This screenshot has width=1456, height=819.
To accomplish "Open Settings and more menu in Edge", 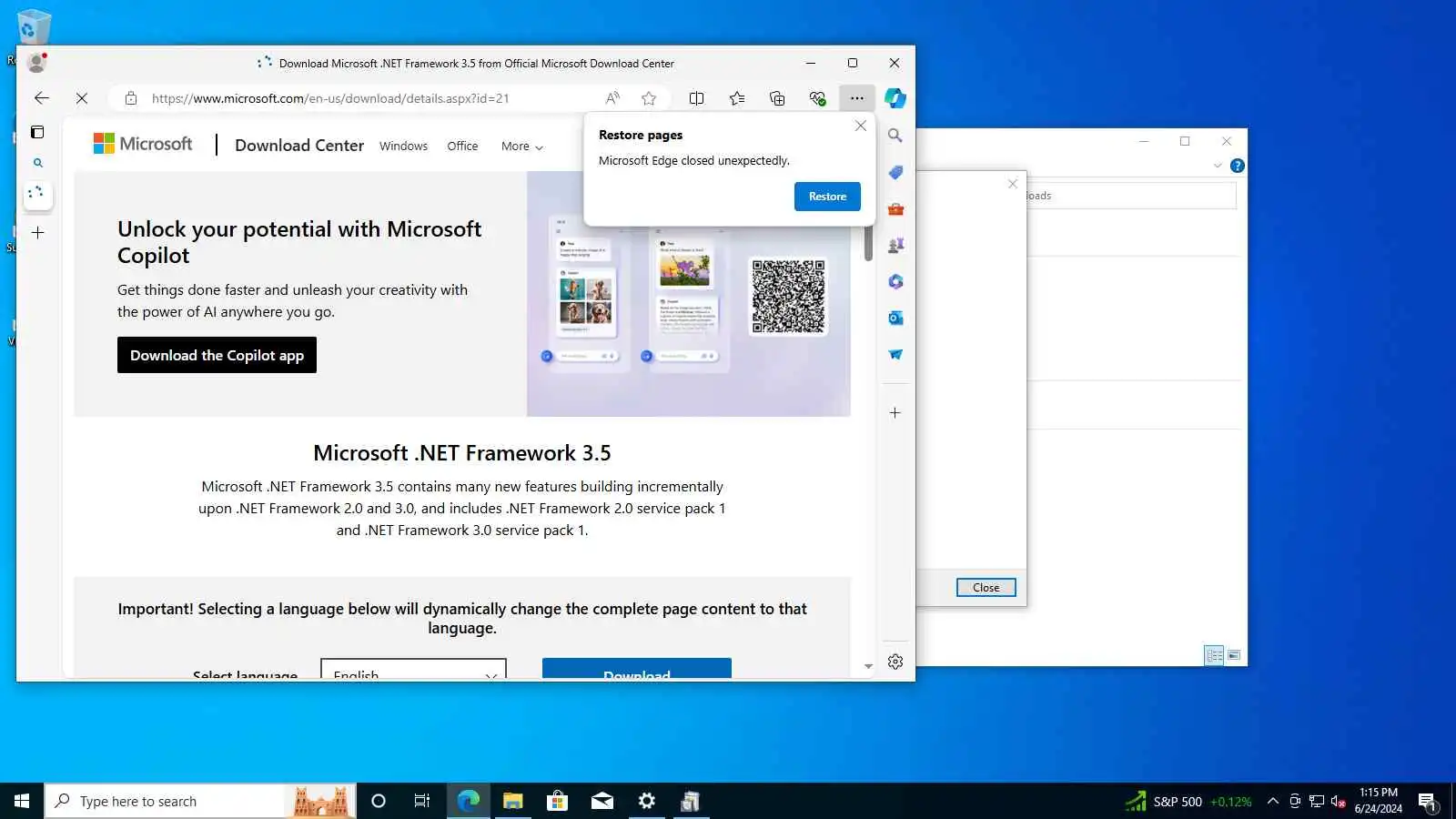I will (x=857, y=98).
